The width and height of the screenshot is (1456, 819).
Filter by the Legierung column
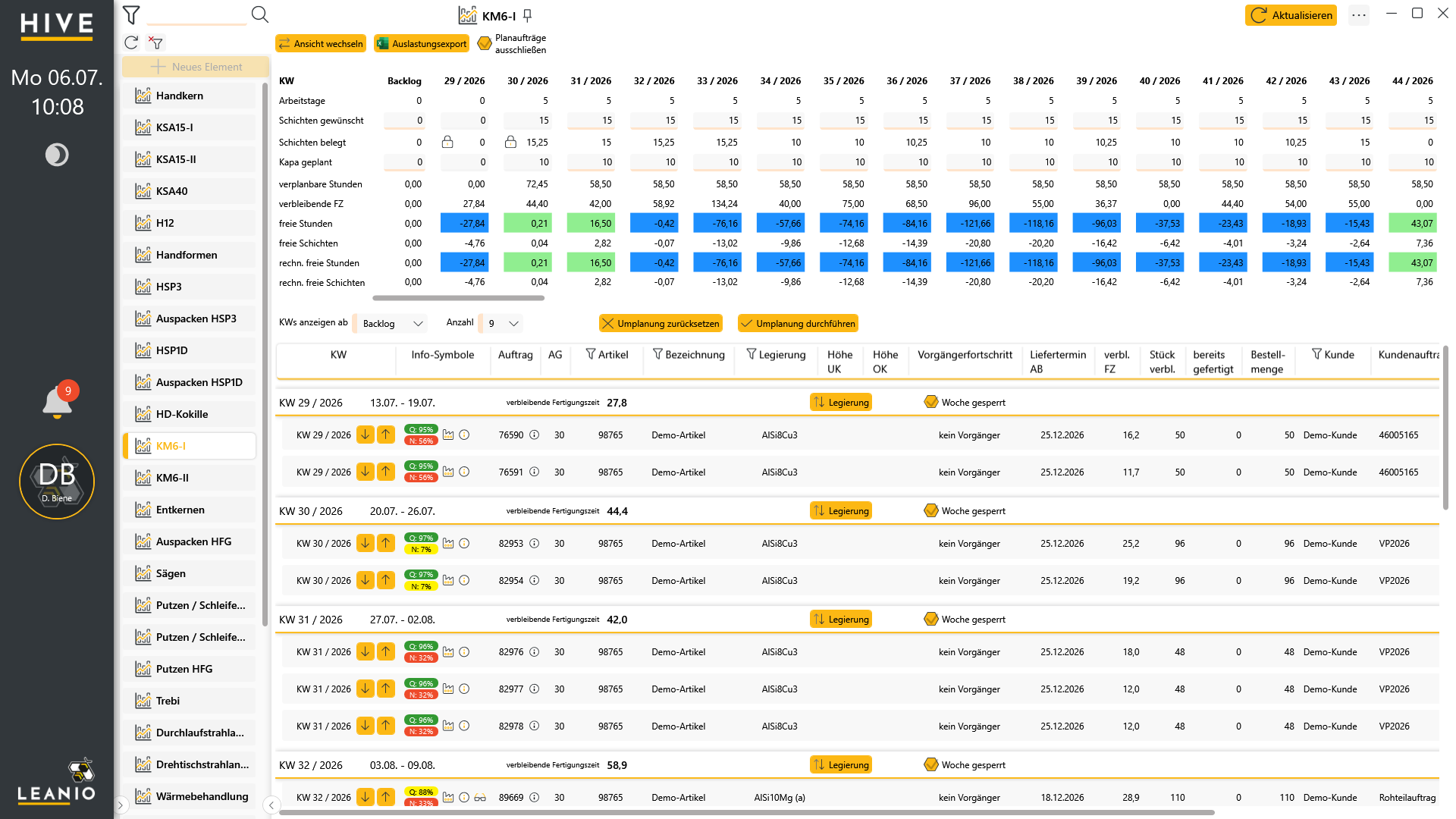[x=752, y=354]
